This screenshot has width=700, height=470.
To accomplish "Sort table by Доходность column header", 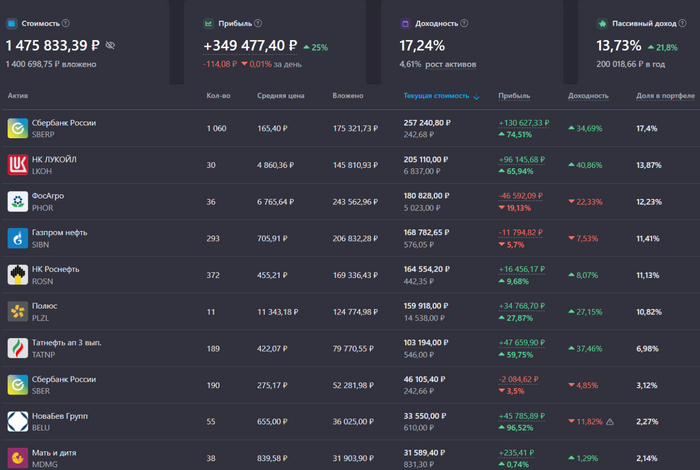I will pos(587,96).
